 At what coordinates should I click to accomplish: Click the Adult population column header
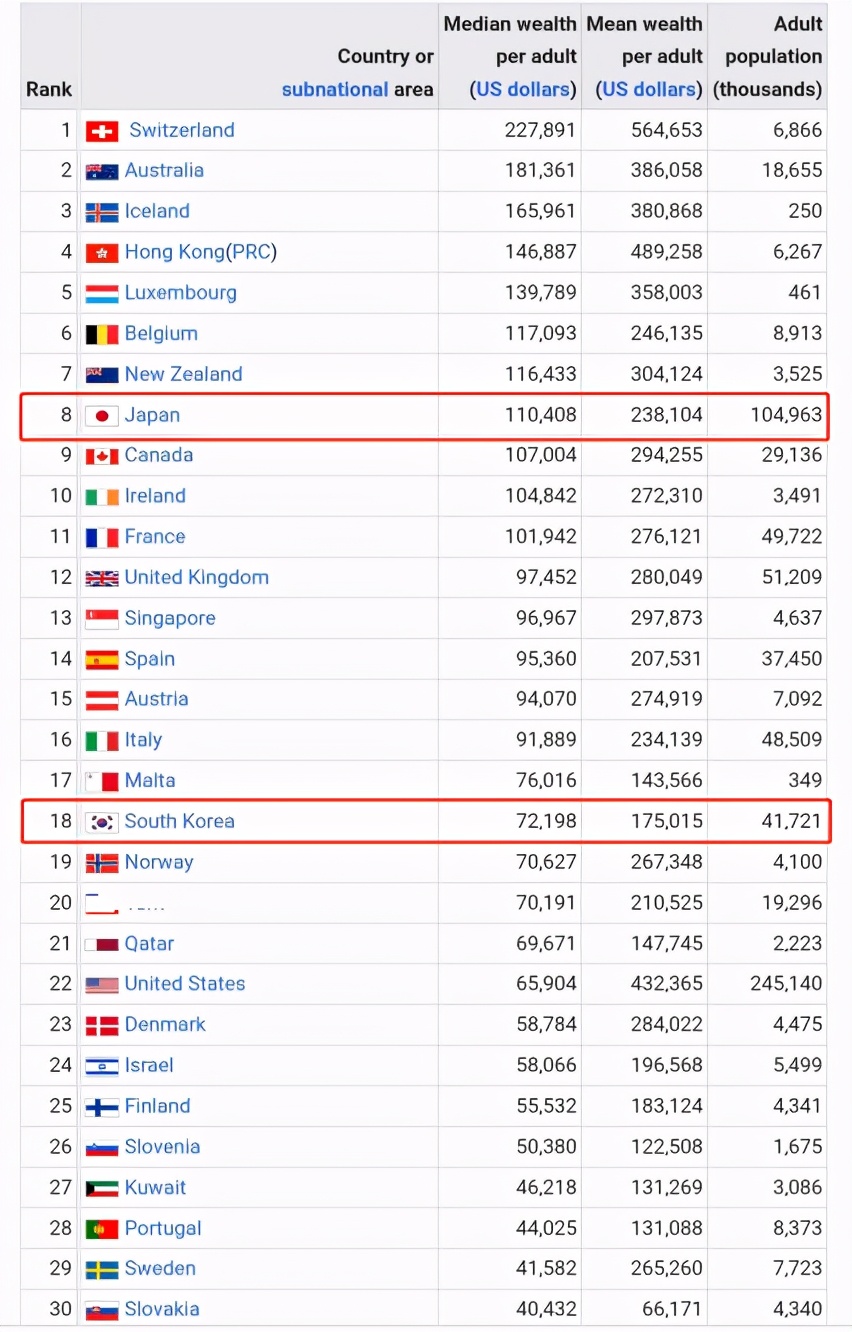click(767, 56)
